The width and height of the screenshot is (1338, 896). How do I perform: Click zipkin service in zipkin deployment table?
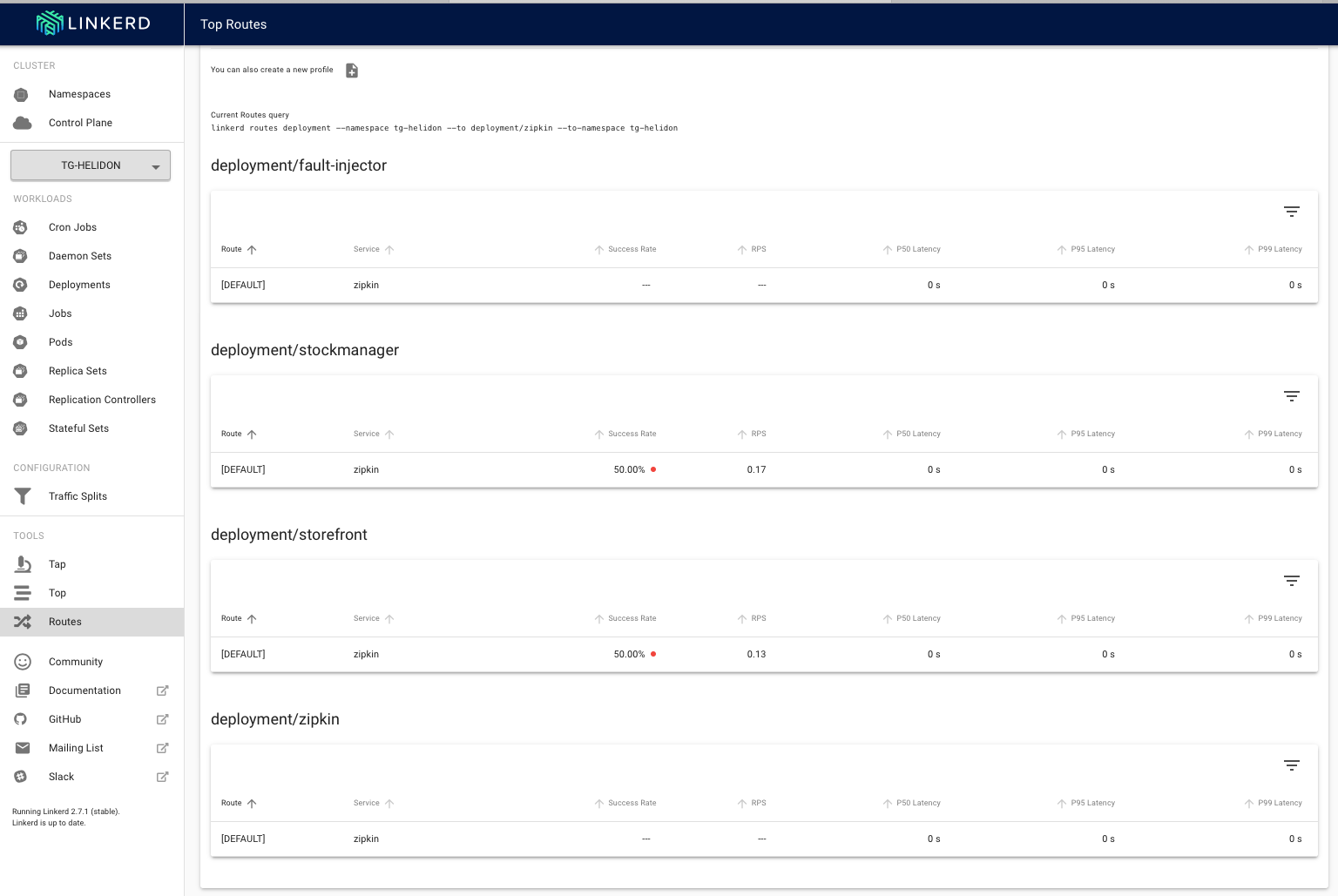coord(366,839)
